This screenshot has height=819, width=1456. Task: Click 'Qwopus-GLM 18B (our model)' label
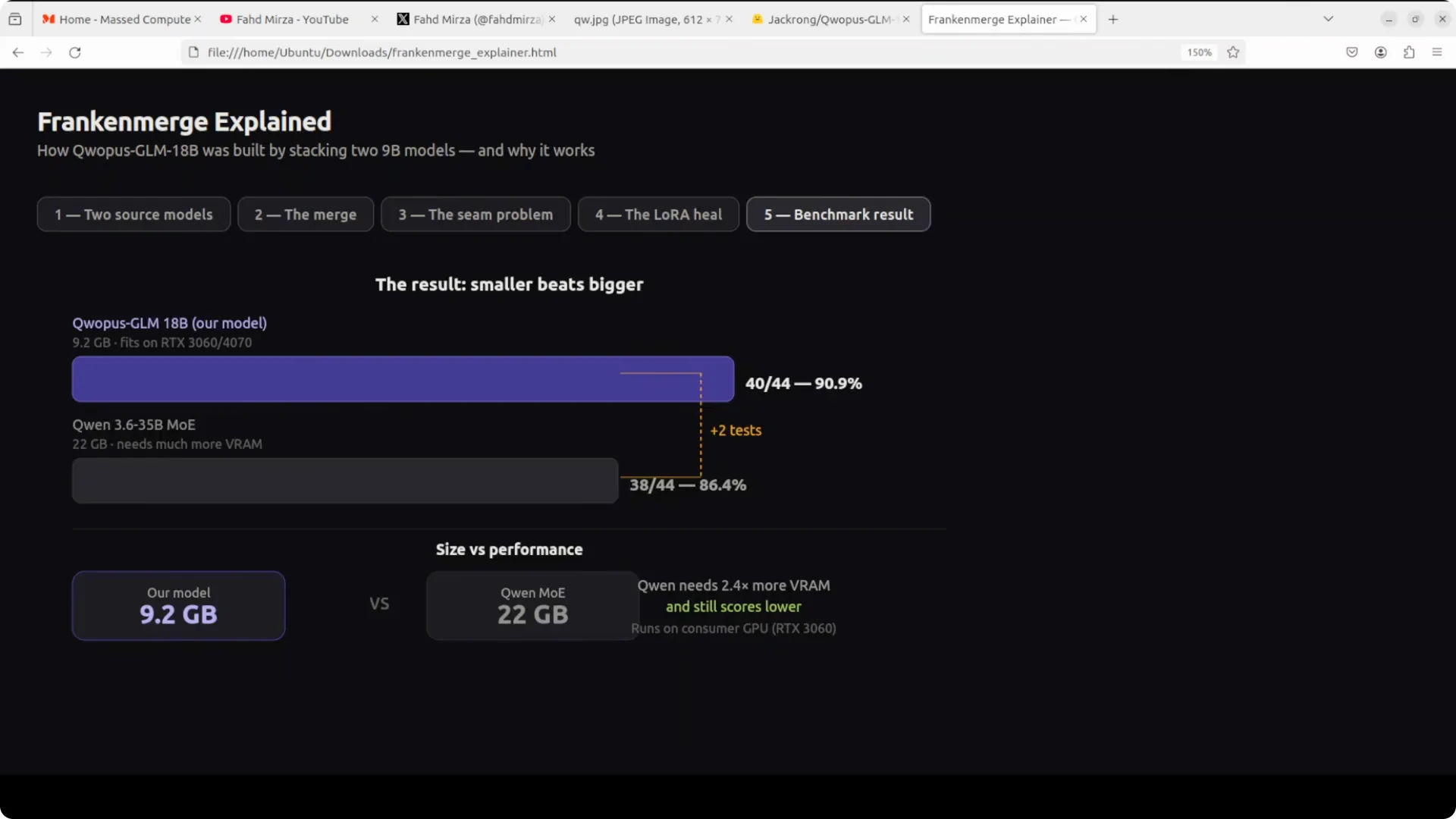[x=170, y=323]
